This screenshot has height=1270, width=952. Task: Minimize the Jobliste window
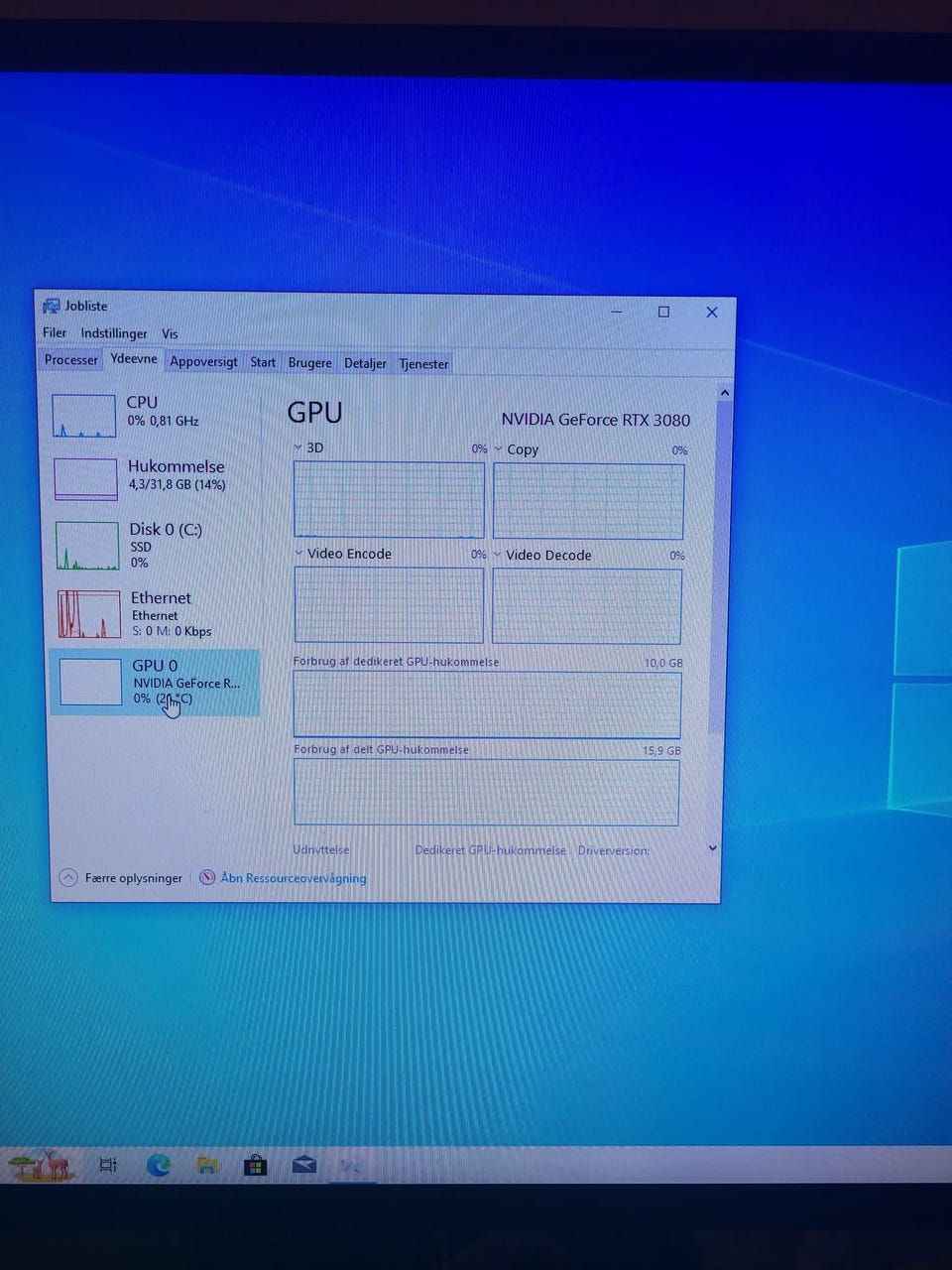pyautogui.click(x=617, y=312)
